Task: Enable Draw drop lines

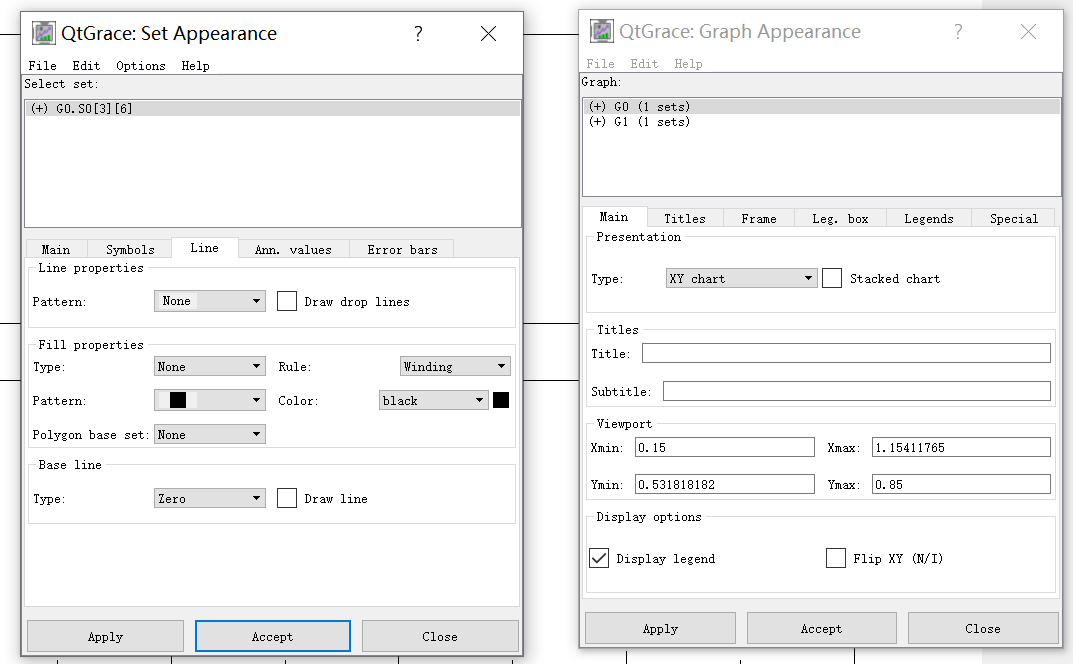Action: pyautogui.click(x=287, y=300)
